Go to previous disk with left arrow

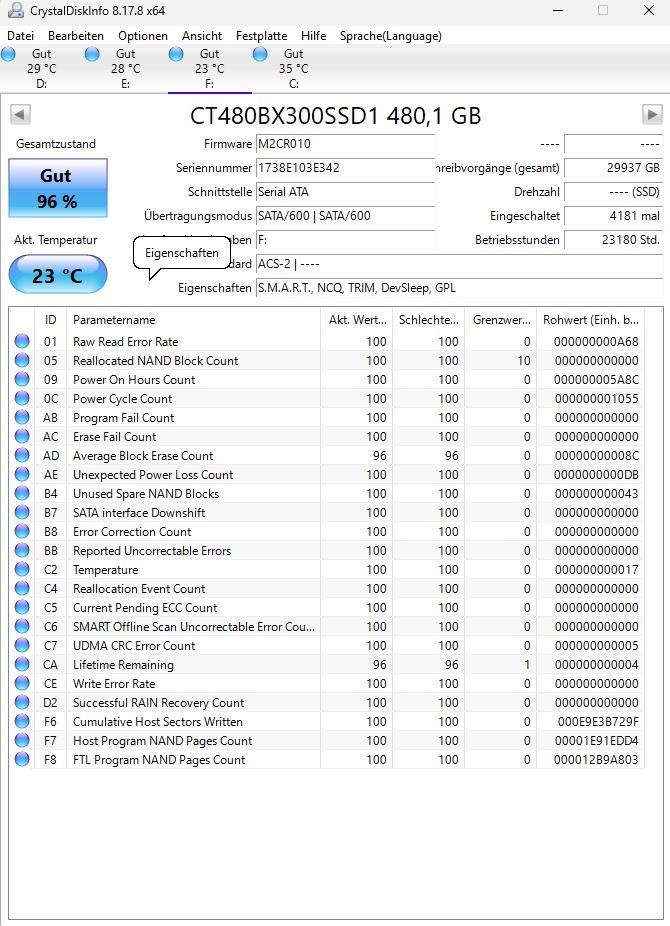[20, 115]
